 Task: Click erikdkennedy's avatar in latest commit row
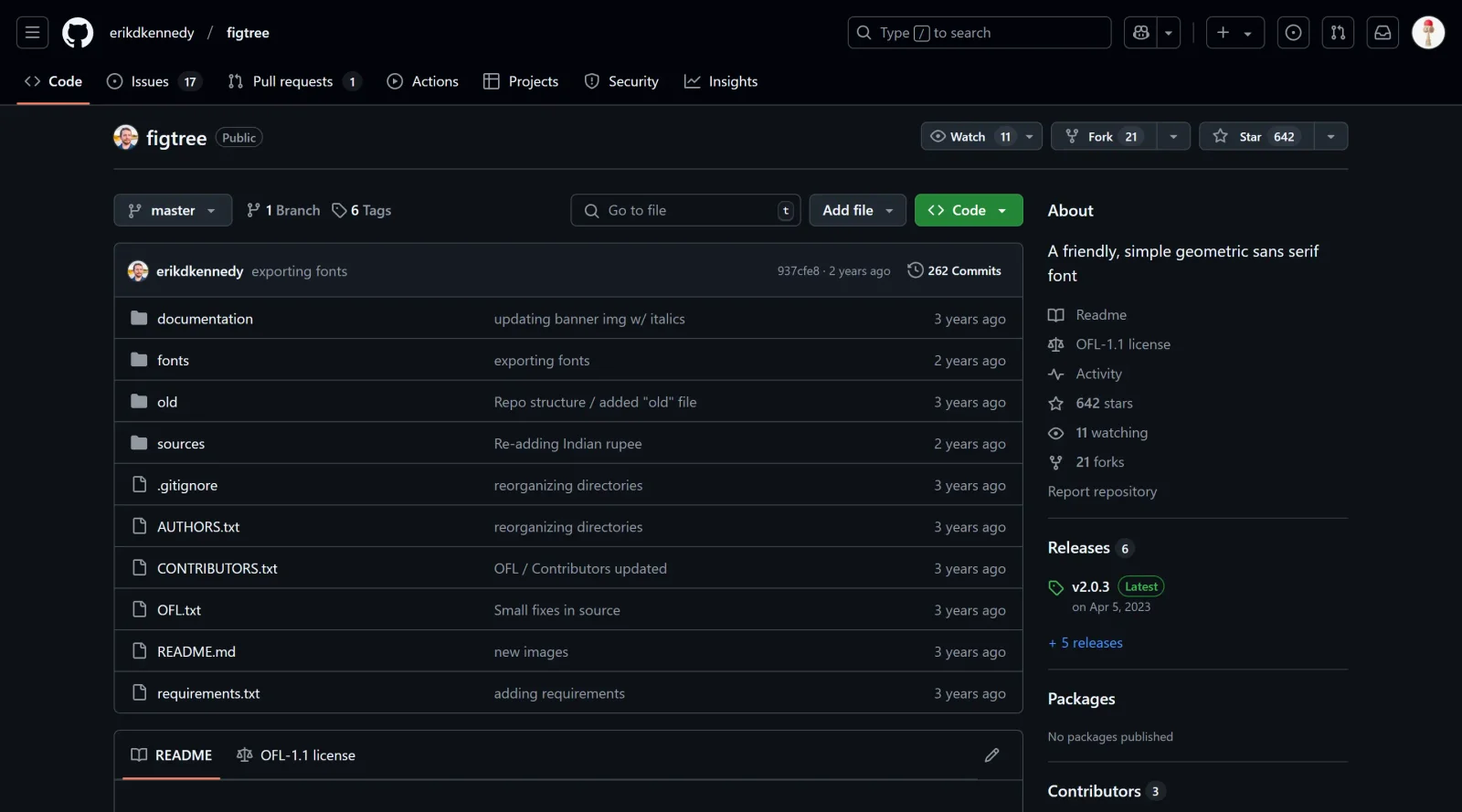(138, 271)
